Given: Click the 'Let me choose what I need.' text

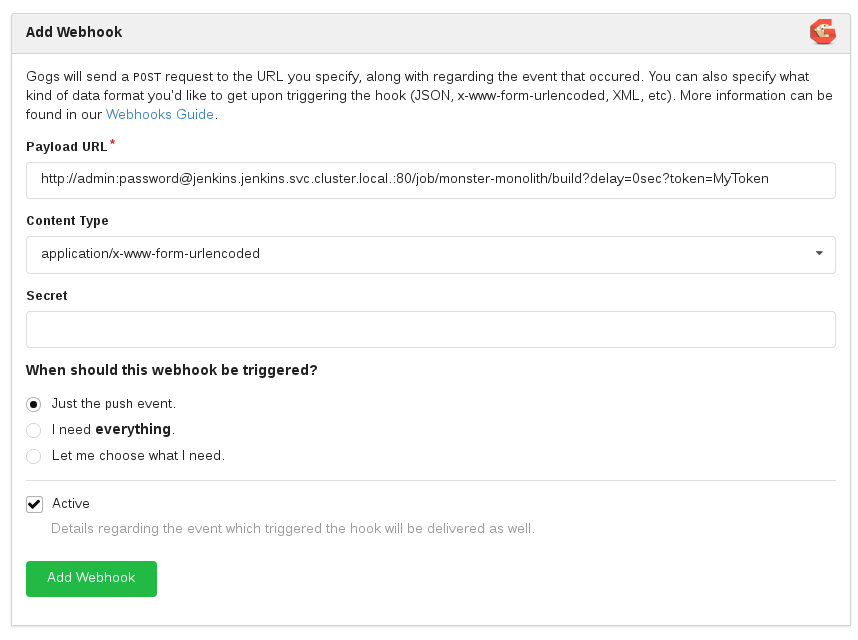Looking at the screenshot, I should pyautogui.click(x=138, y=456).
